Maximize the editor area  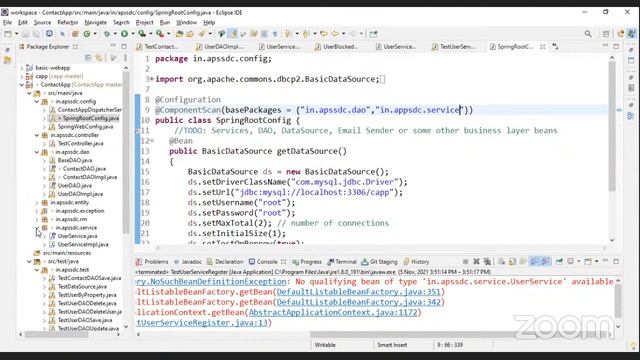(616, 47)
